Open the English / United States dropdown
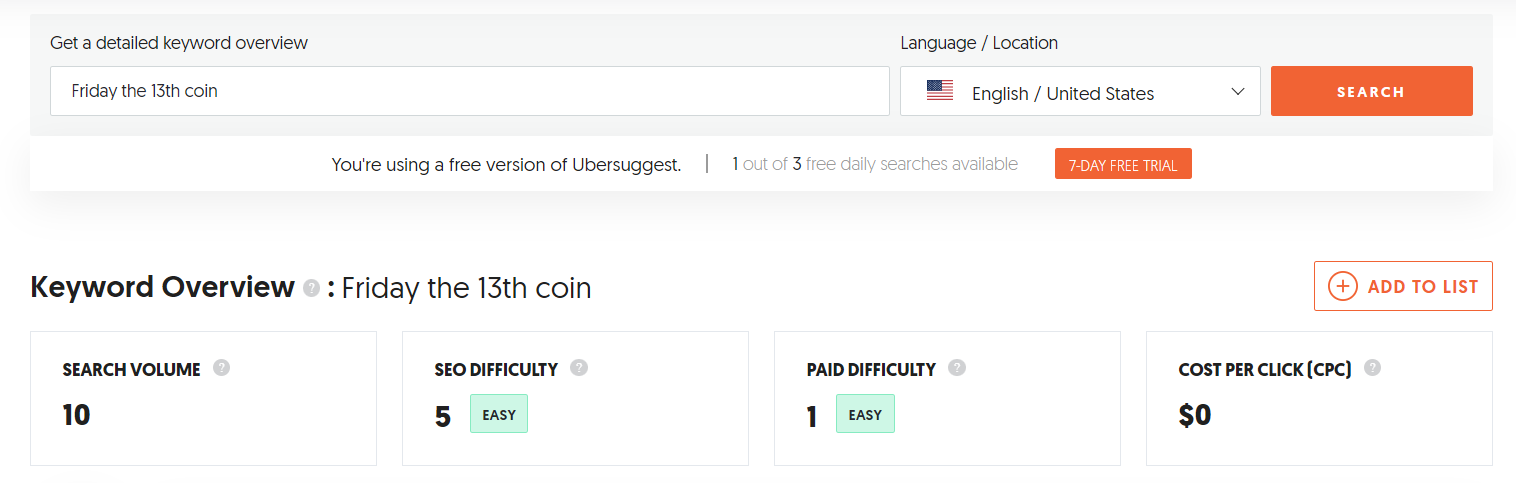1516x483 pixels. 1080,91
